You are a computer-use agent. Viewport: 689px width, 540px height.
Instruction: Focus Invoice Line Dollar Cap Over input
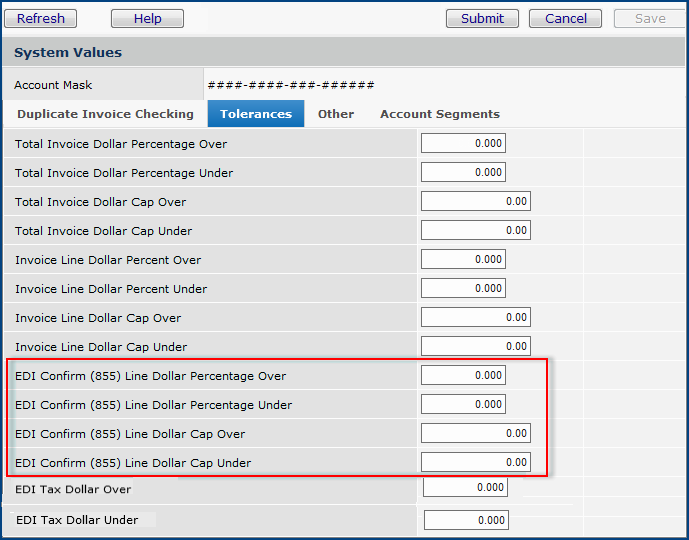475,318
